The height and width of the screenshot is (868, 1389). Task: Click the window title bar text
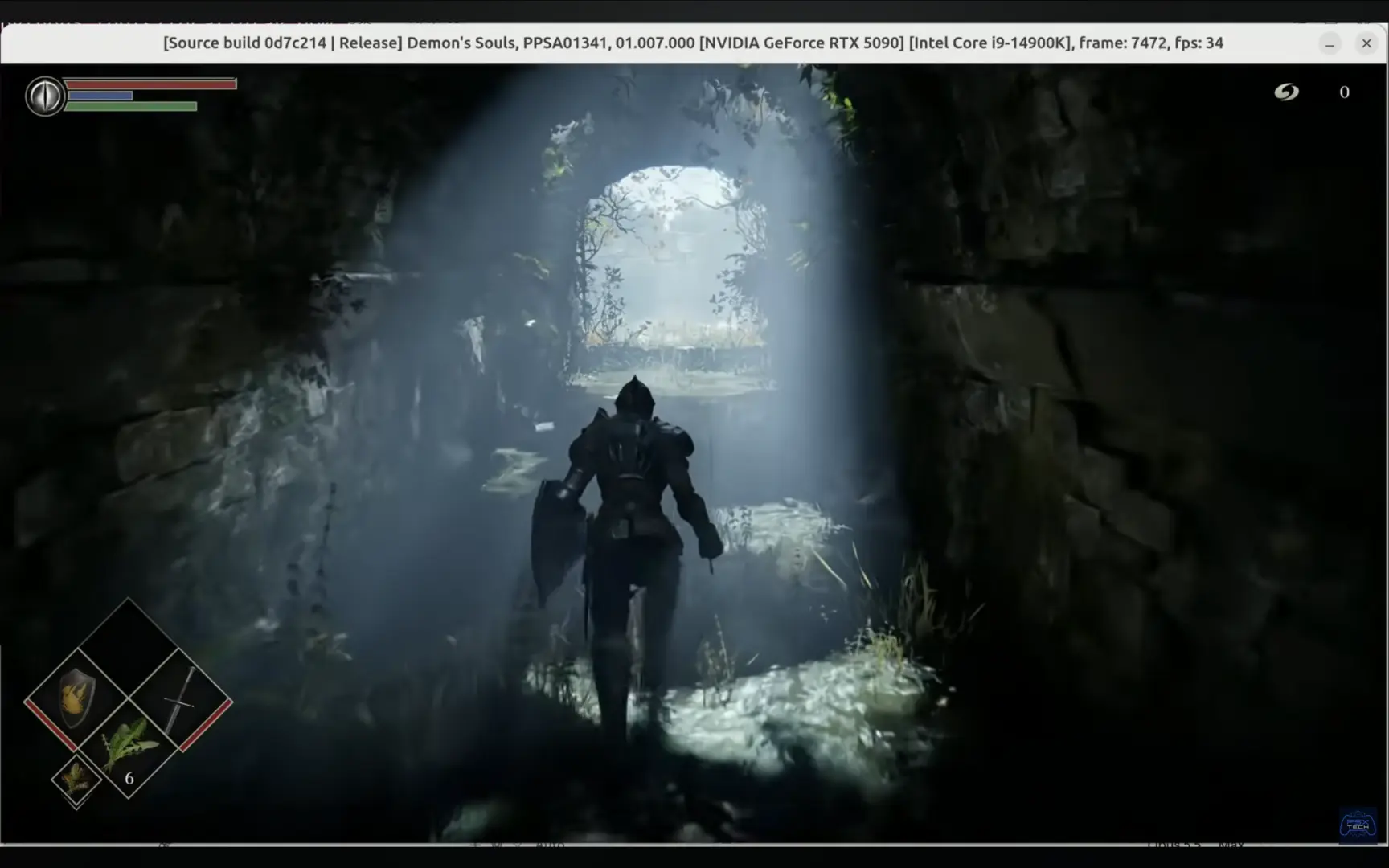tap(693, 43)
